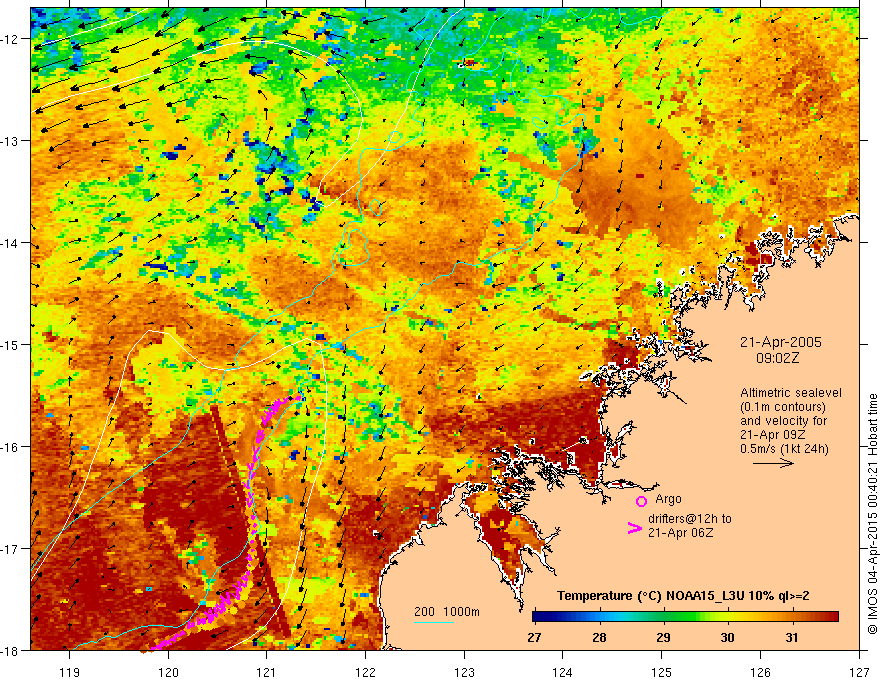Click the temperature color bar
Image resolution: width=880 pixels, height=680 pixels.
685,617
